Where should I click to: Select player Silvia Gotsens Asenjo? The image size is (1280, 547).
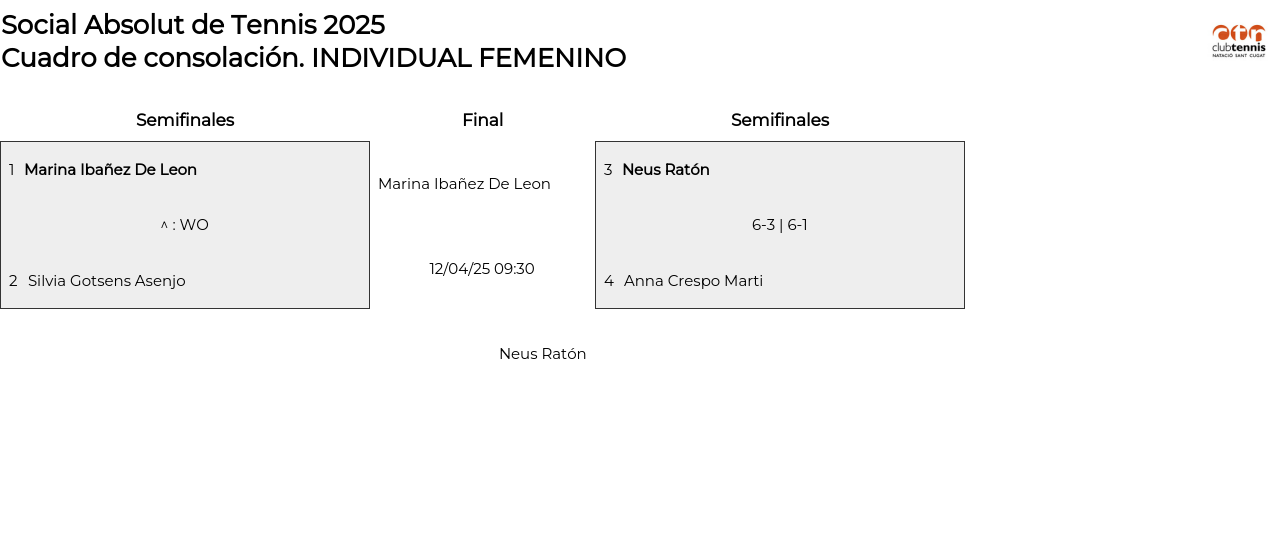(x=107, y=281)
